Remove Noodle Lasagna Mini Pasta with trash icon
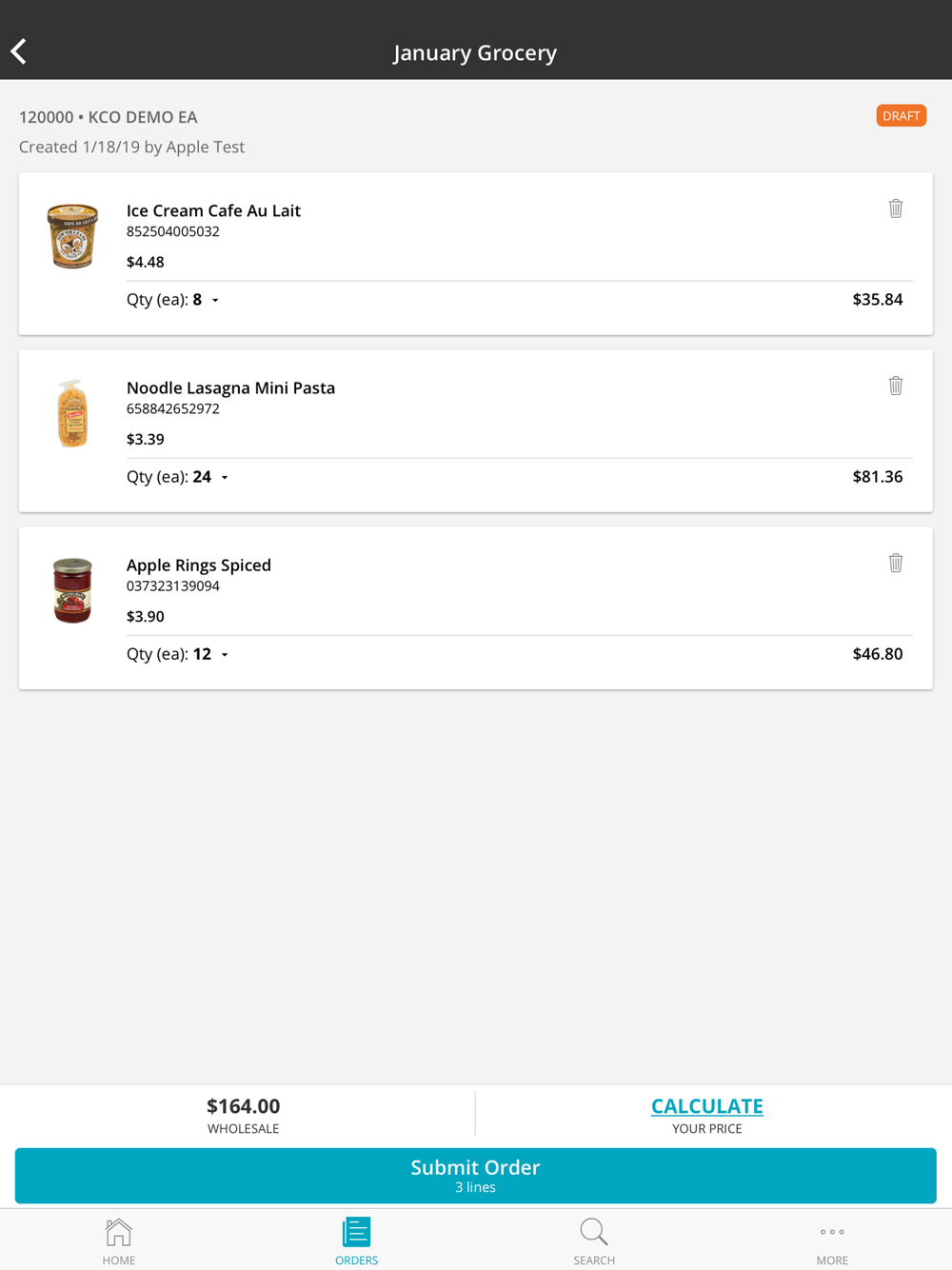Image resolution: width=952 pixels, height=1270 pixels. 896,386
